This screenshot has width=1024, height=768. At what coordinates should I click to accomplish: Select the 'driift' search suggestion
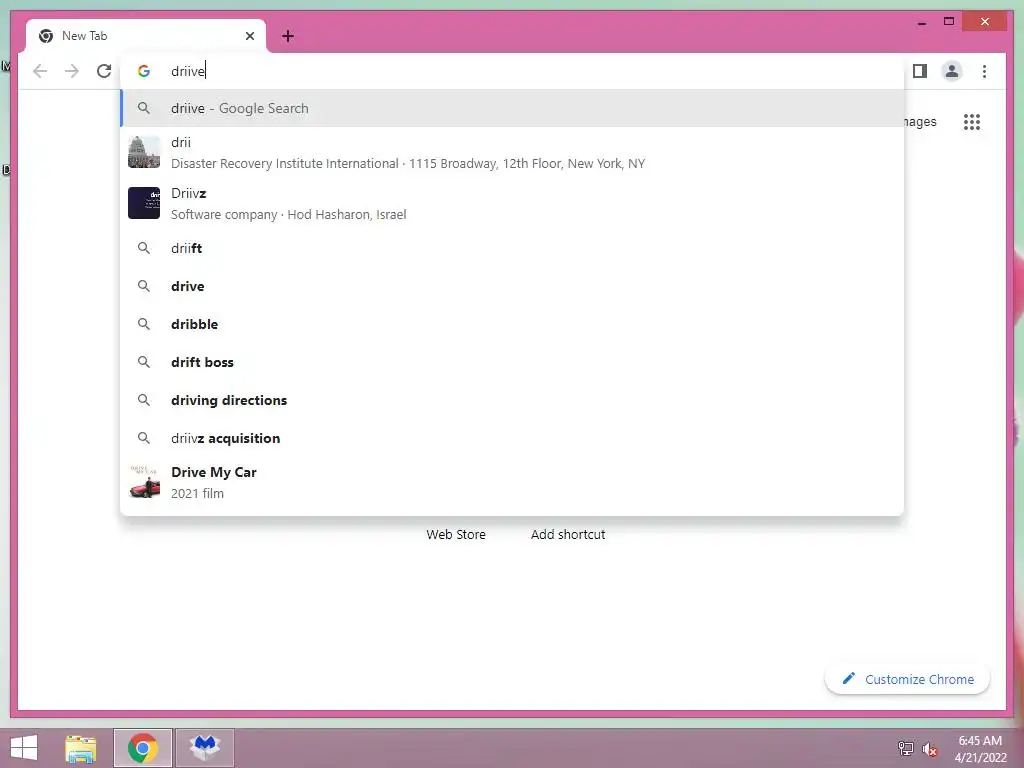[x=512, y=248]
